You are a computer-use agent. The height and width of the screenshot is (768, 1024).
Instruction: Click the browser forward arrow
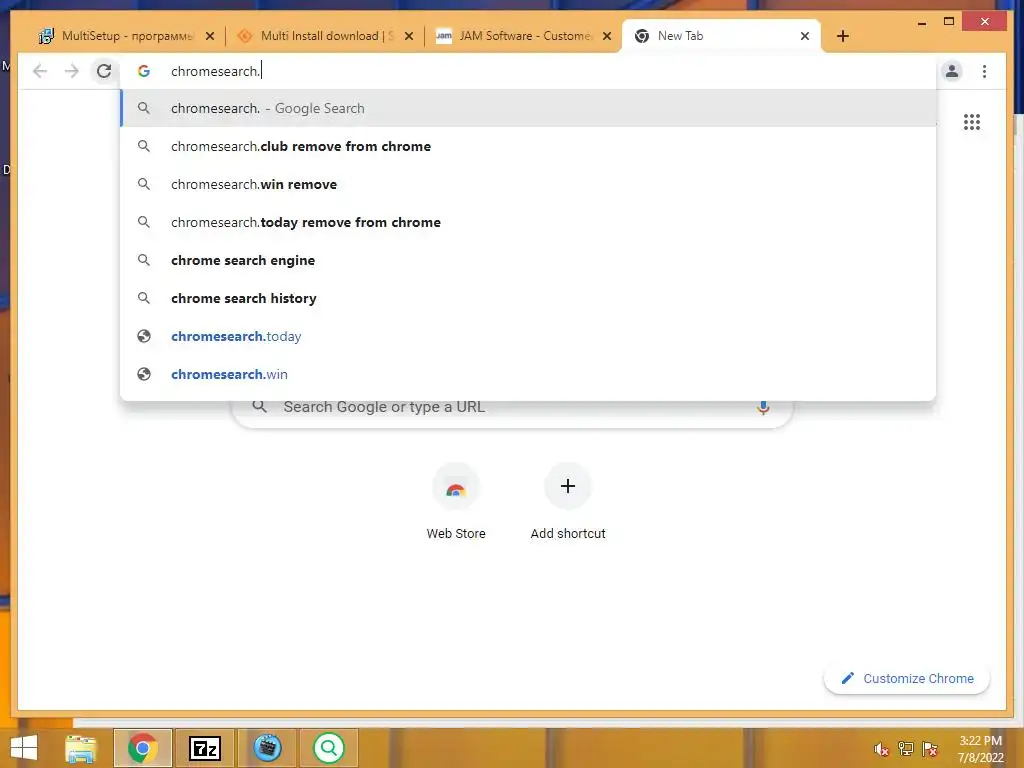pos(72,71)
